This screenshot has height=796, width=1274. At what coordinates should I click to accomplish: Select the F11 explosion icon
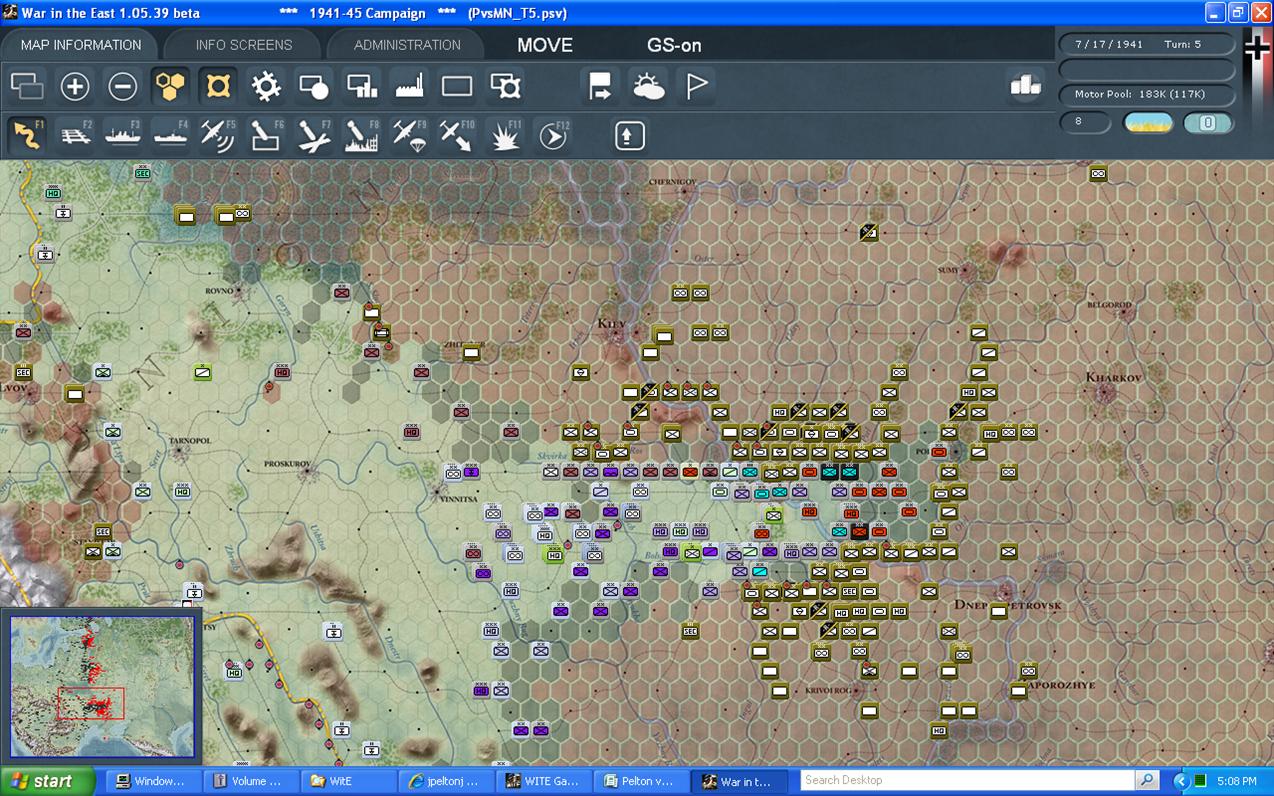pyautogui.click(x=505, y=135)
